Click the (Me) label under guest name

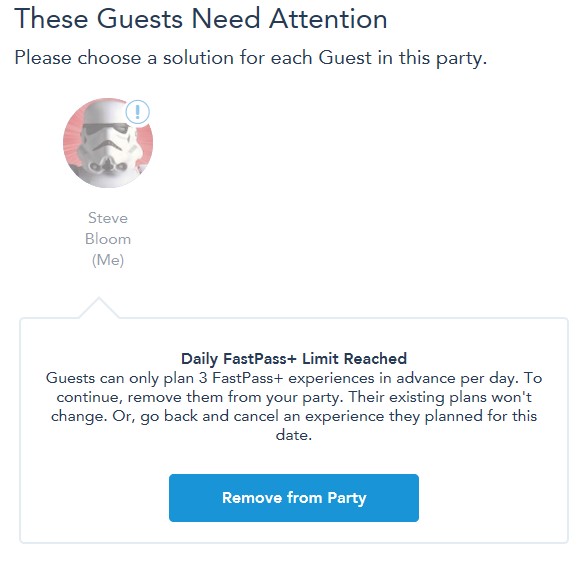point(108,260)
